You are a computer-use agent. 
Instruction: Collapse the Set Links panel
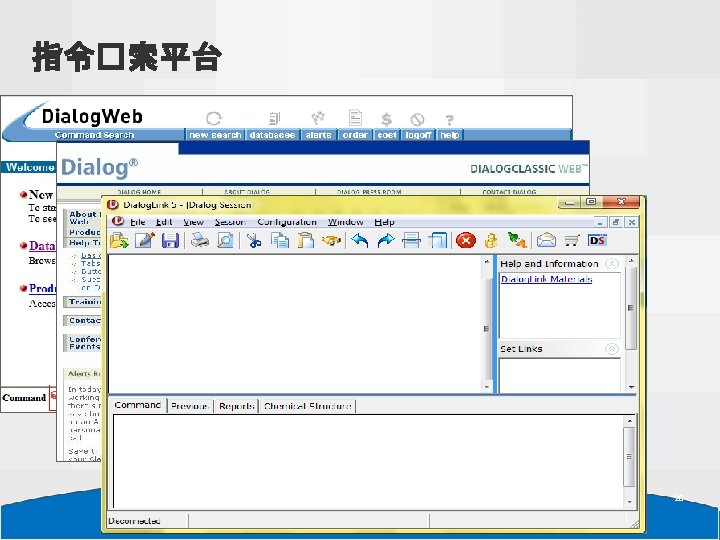pyautogui.click(x=612, y=349)
